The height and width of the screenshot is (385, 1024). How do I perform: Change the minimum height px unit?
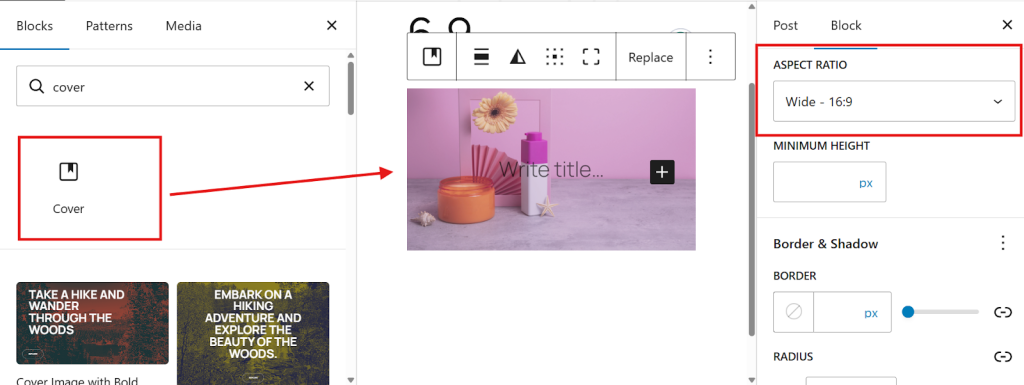(866, 183)
